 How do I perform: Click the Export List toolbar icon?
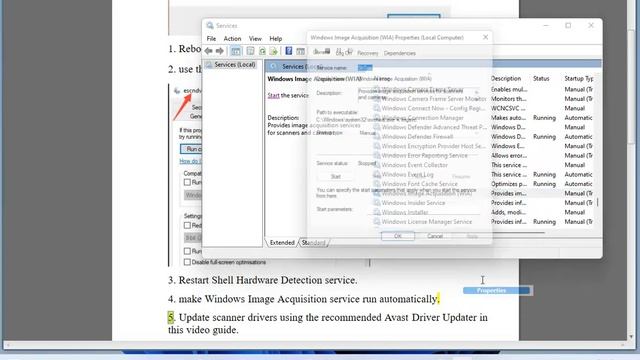coord(273,51)
